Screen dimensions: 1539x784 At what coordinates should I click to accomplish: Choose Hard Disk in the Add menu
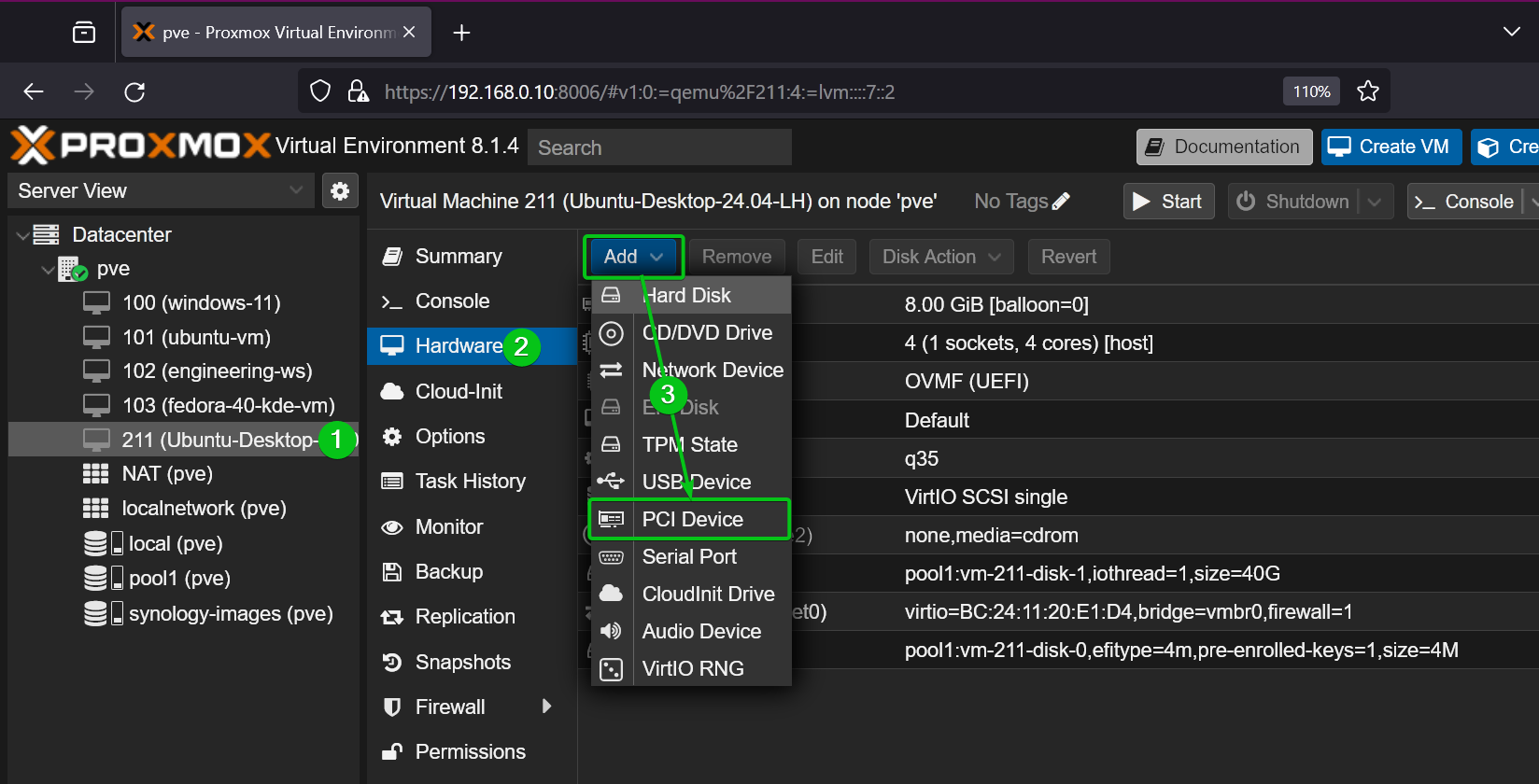click(x=692, y=295)
